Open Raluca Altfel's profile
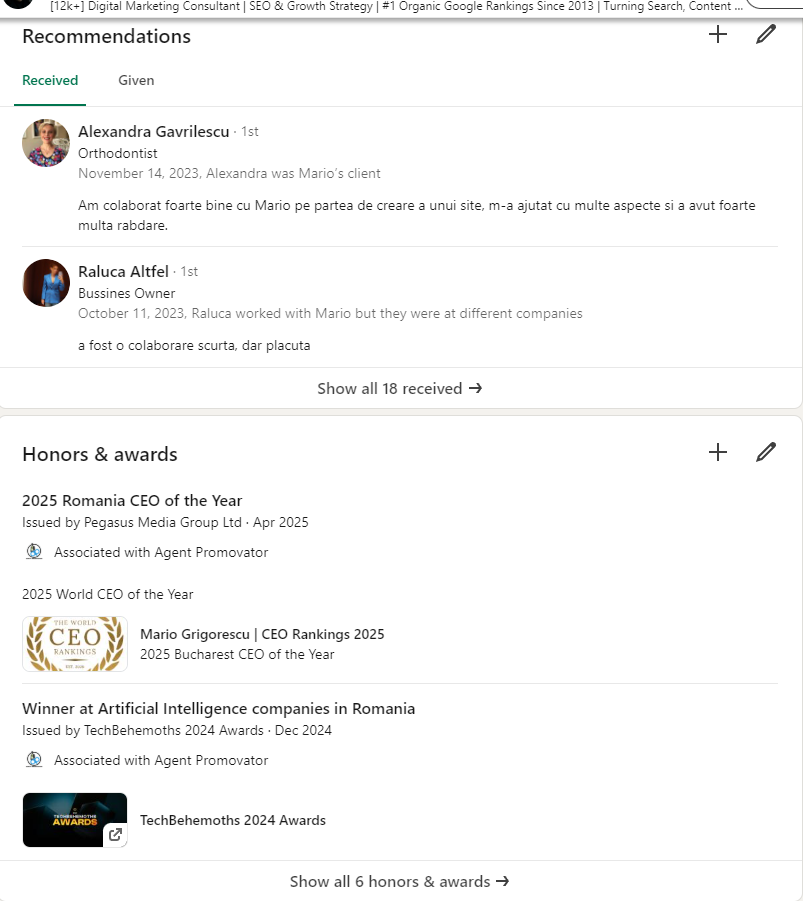Image resolution: width=803 pixels, height=901 pixels. coord(123,271)
